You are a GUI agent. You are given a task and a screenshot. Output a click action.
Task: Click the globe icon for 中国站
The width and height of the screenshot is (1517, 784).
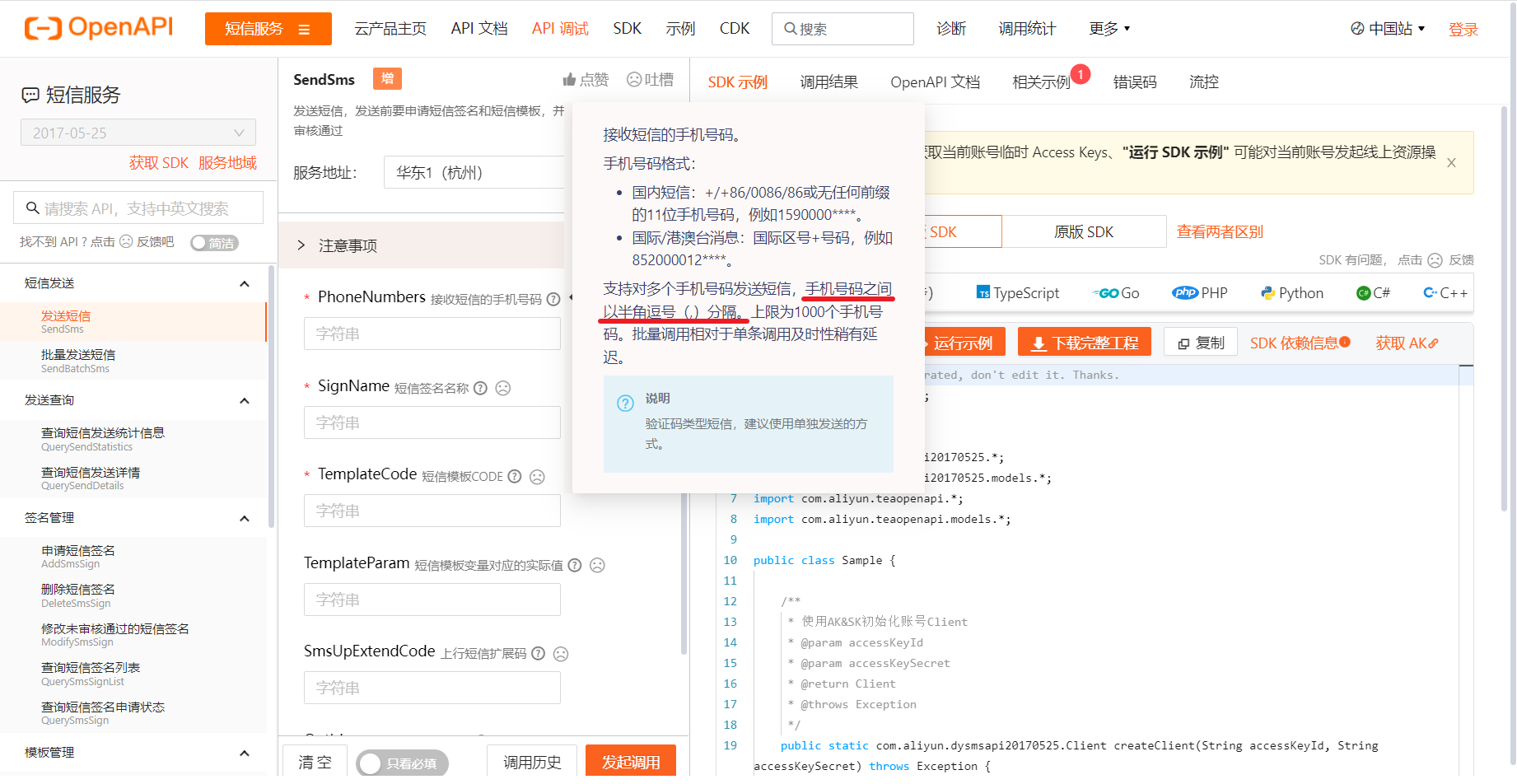[x=1357, y=29]
